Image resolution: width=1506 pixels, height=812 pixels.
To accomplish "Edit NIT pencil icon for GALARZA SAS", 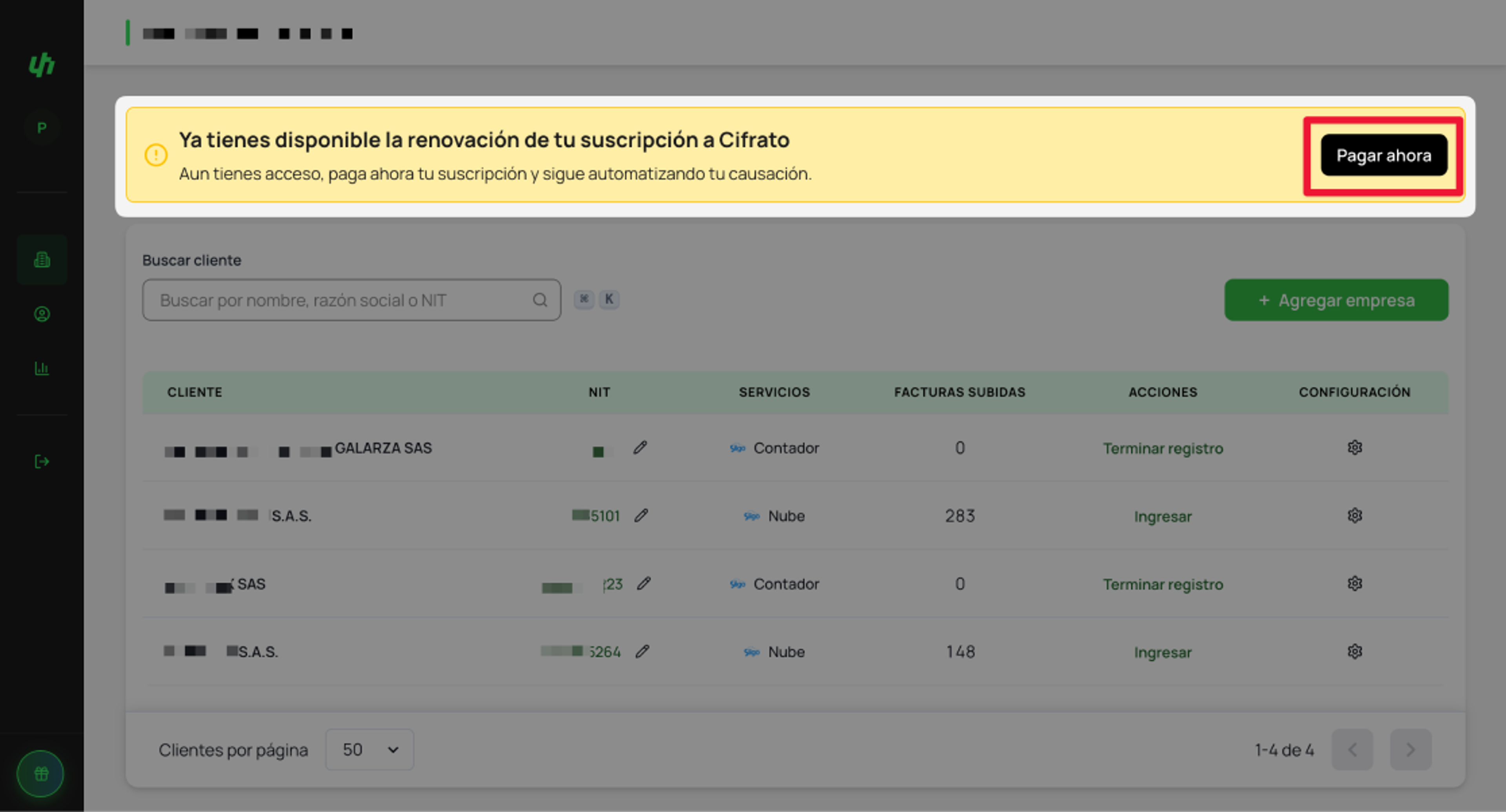I will (640, 447).
